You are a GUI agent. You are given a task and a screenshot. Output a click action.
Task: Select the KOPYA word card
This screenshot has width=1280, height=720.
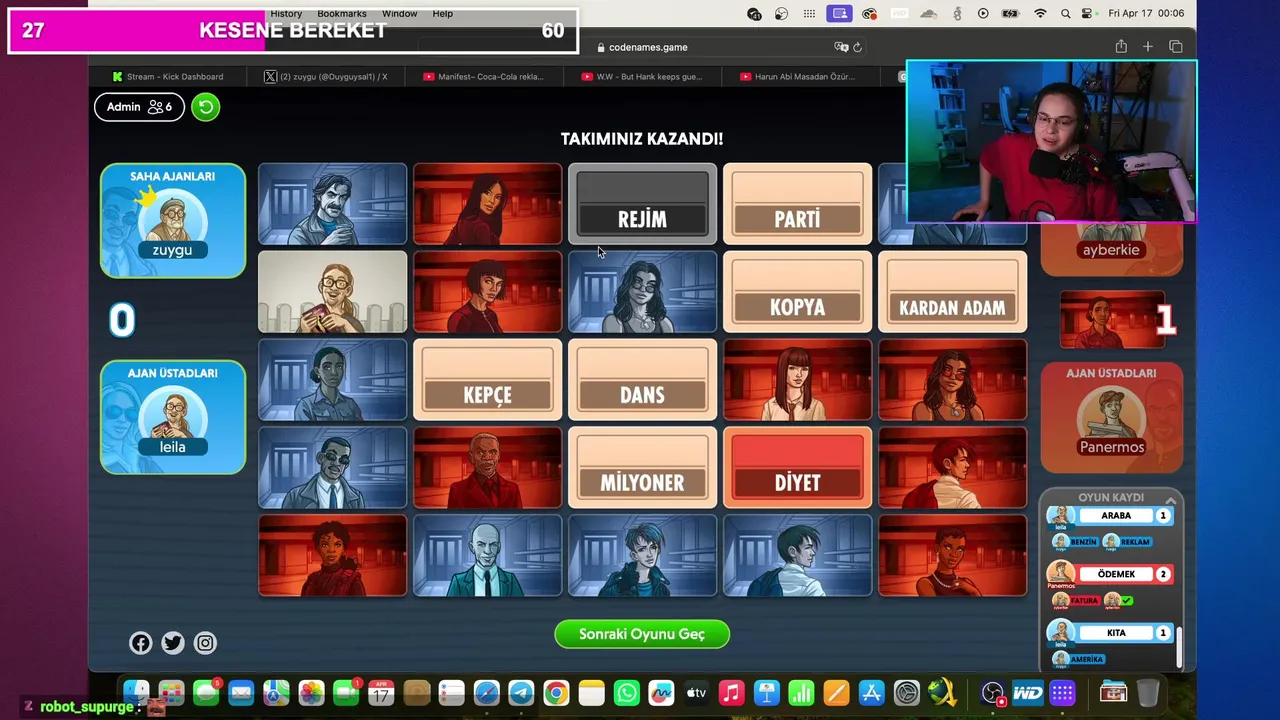pos(797,292)
